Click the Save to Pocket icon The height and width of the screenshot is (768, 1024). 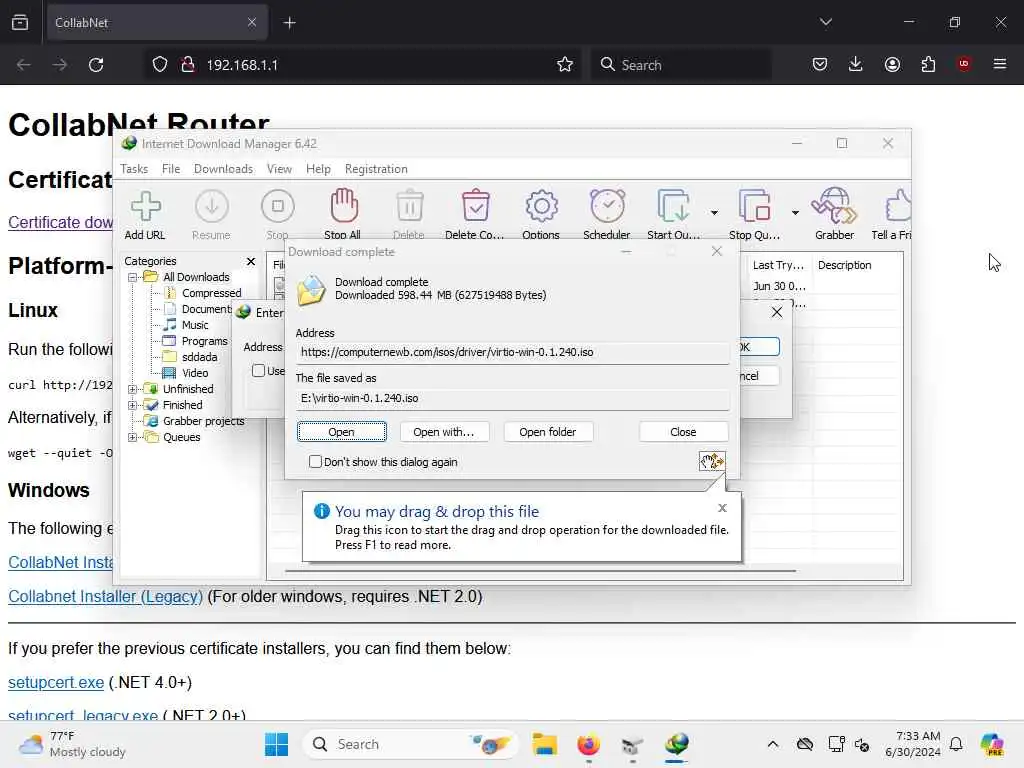(x=820, y=64)
